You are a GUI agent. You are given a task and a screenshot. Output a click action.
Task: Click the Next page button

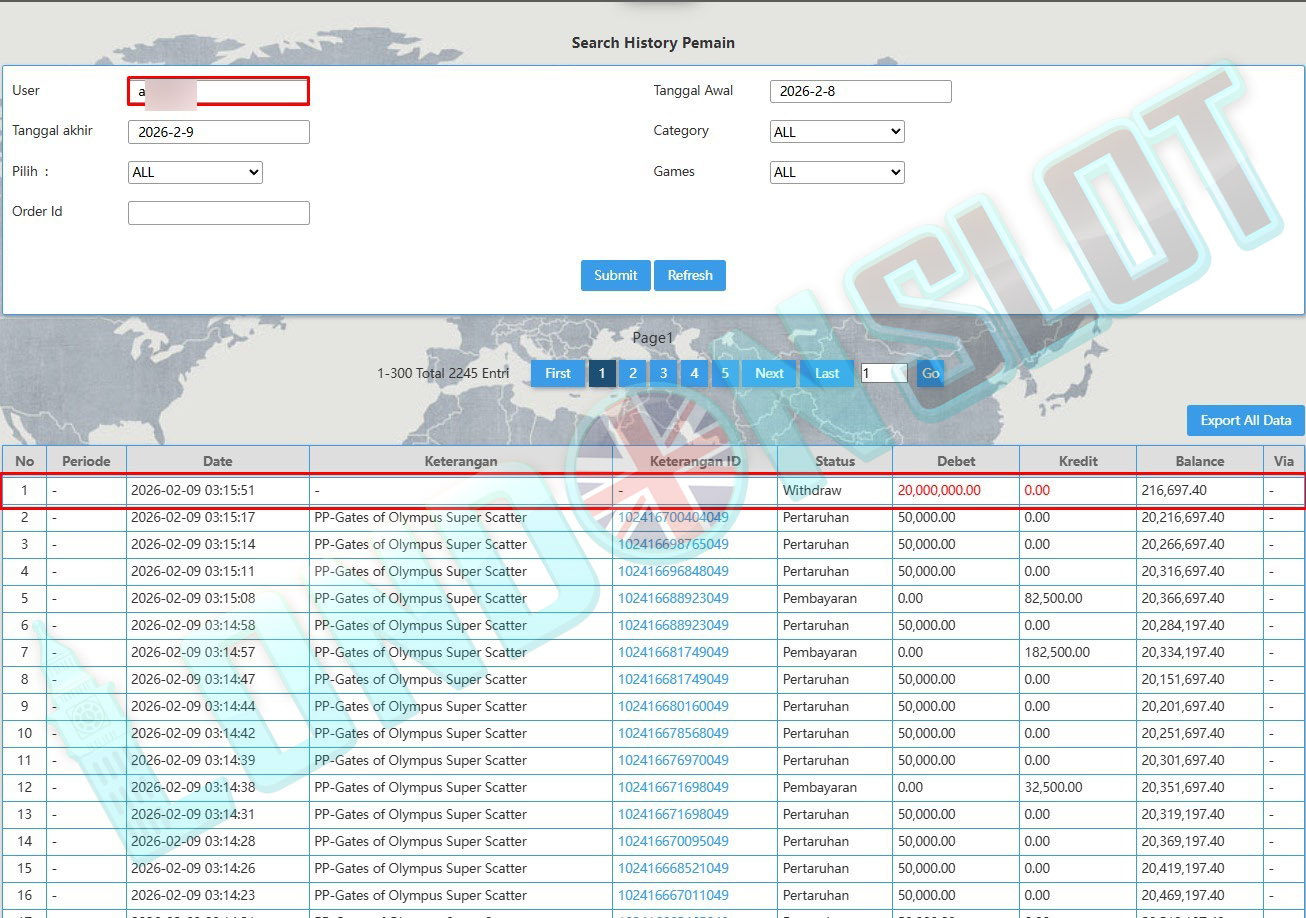tap(769, 373)
